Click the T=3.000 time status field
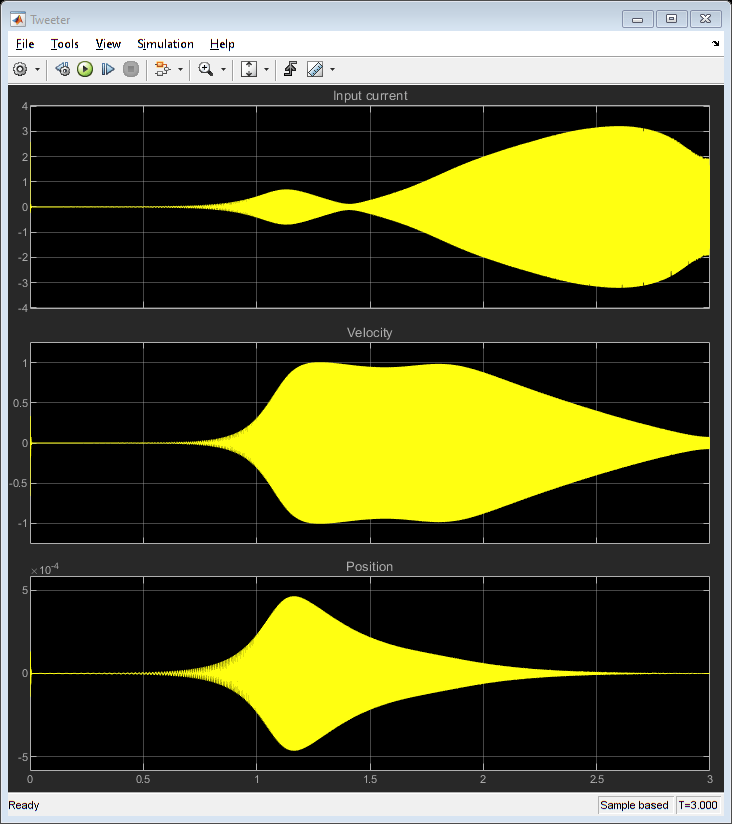732x824 pixels. click(x=698, y=805)
